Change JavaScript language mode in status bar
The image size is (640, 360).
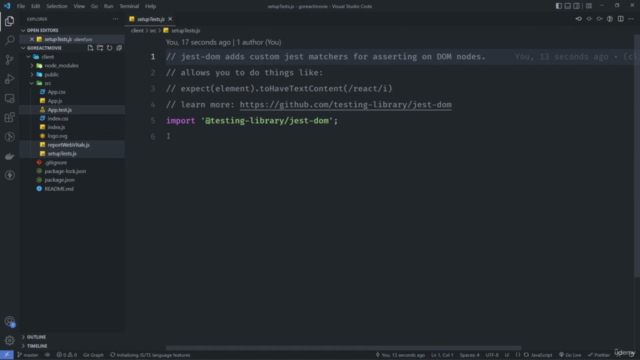click(542, 355)
